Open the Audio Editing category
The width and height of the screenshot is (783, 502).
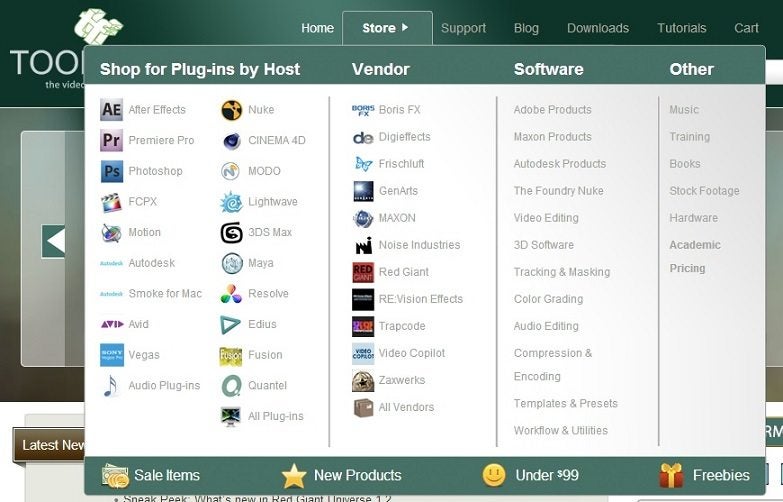[546, 326]
